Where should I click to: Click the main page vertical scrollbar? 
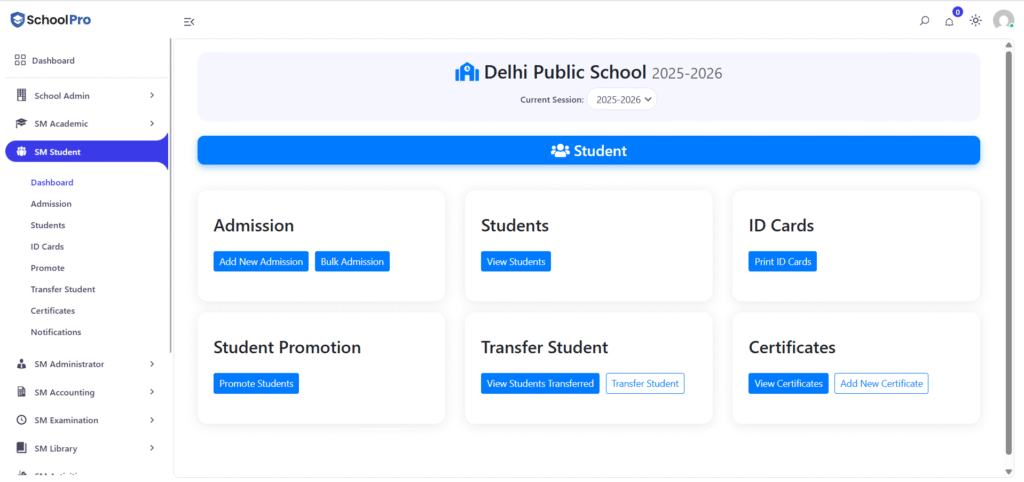click(1010, 251)
